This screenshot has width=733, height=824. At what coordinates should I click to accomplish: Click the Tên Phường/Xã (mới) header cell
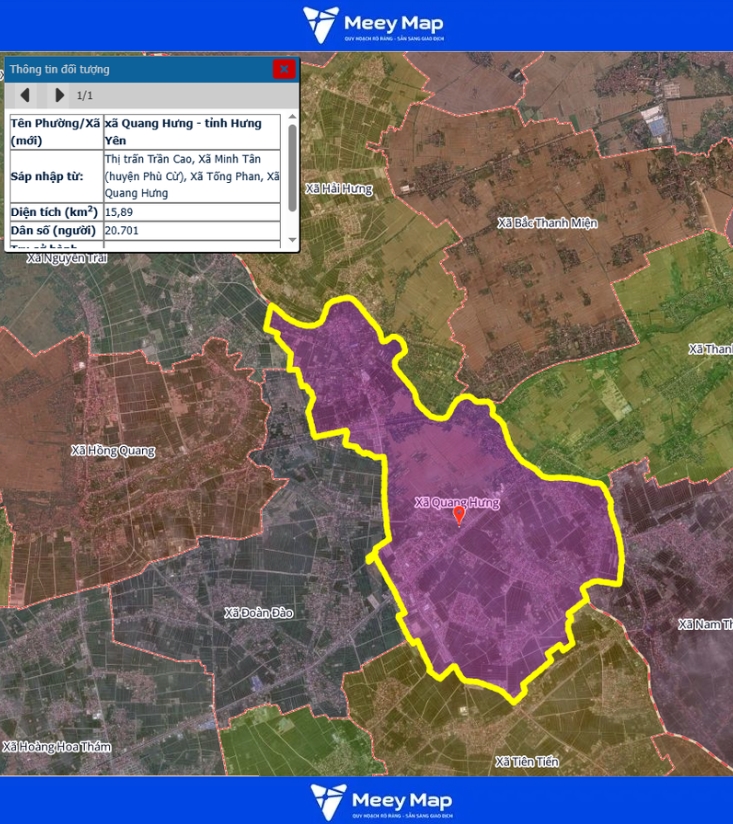pos(54,131)
